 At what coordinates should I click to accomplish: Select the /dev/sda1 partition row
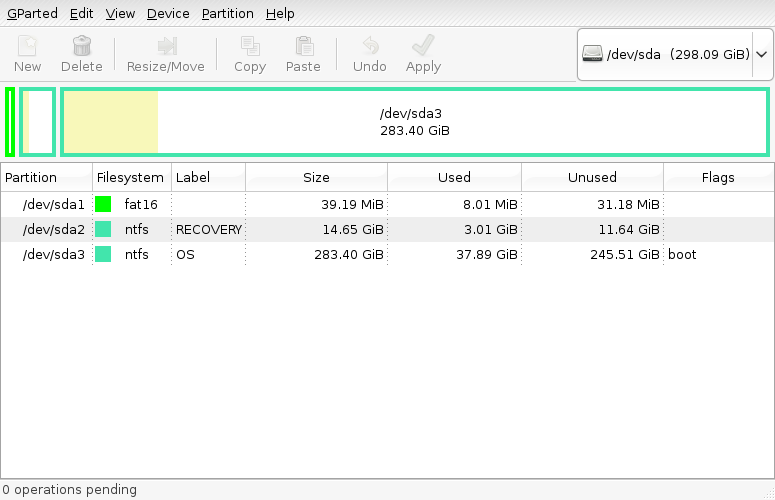[x=387, y=204]
